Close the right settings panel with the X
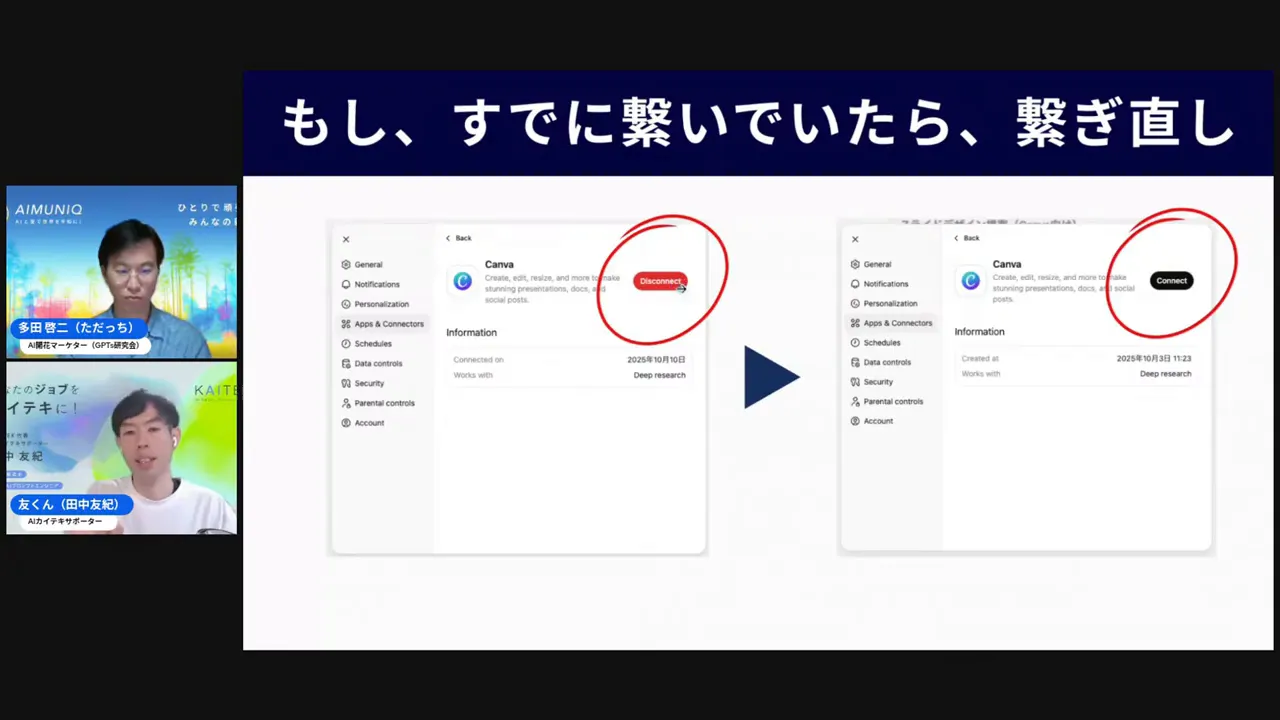The height and width of the screenshot is (720, 1280). pos(855,240)
